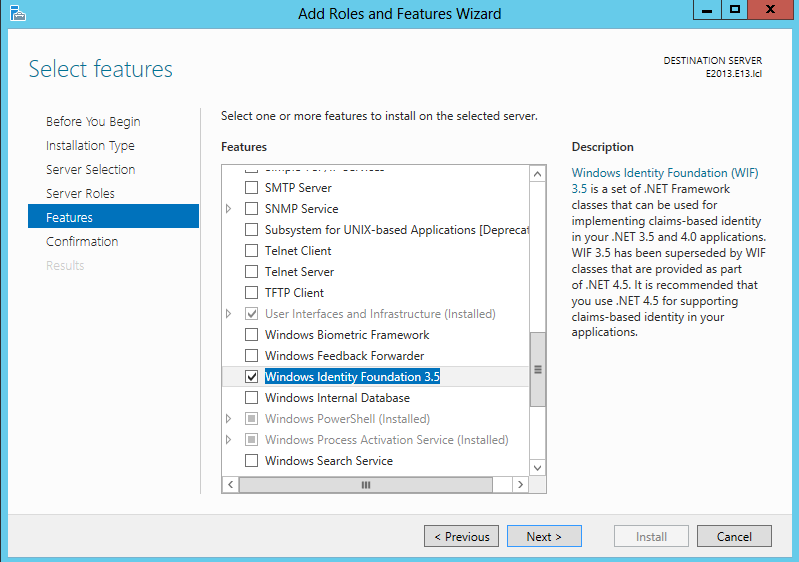Expand the SNMP Service node

[x=229, y=208]
